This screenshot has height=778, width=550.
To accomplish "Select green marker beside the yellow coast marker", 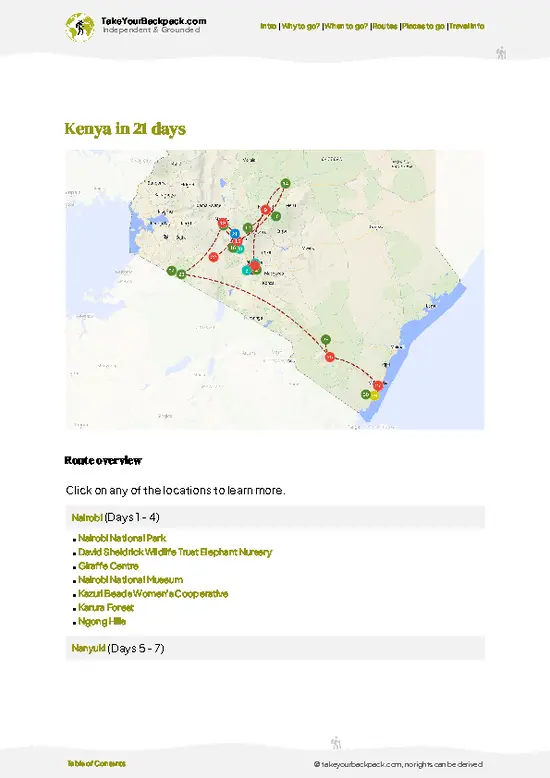I will tap(366, 394).
